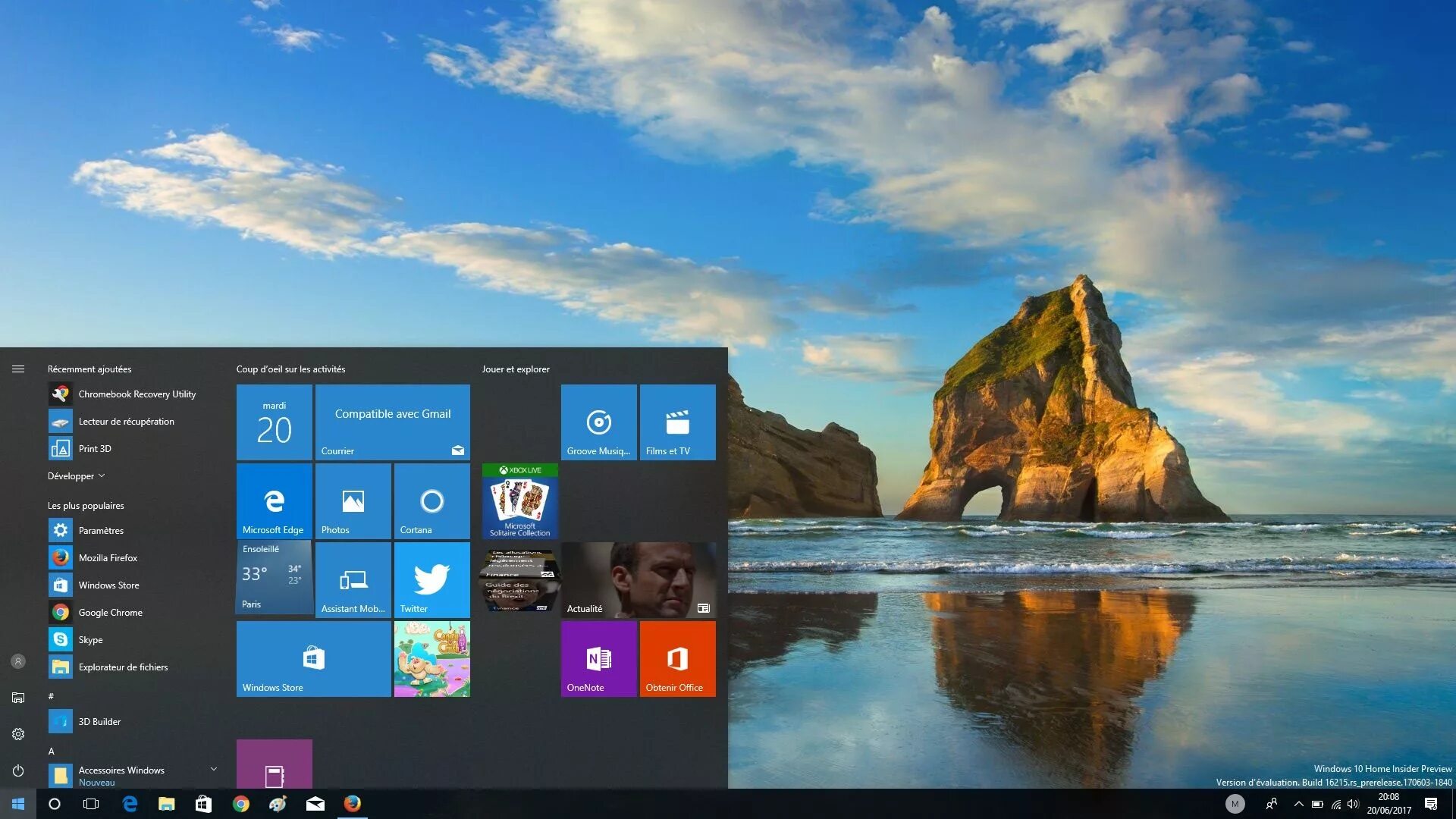This screenshot has height=819, width=1456.
Task: Expand the Développer section
Action: click(75, 475)
